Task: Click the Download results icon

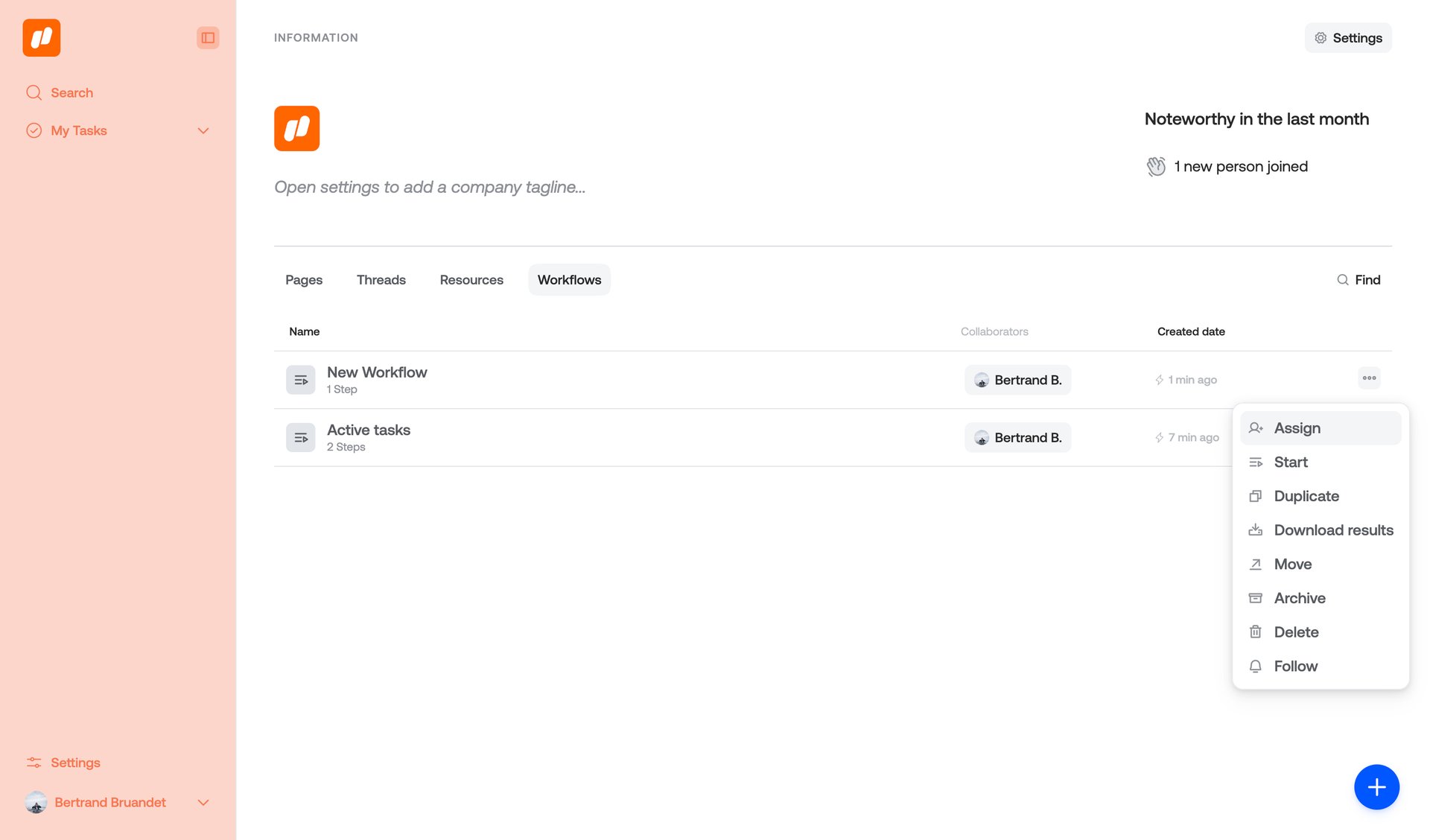Action: 1256,530
